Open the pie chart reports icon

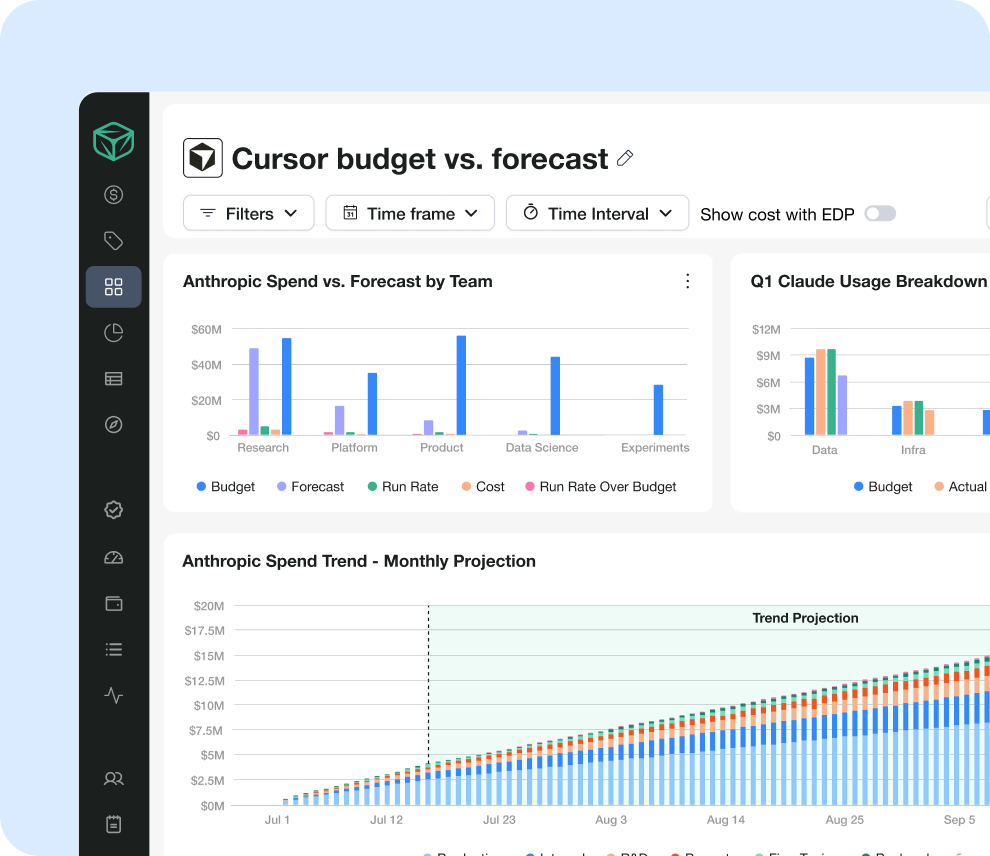click(114, 333)
